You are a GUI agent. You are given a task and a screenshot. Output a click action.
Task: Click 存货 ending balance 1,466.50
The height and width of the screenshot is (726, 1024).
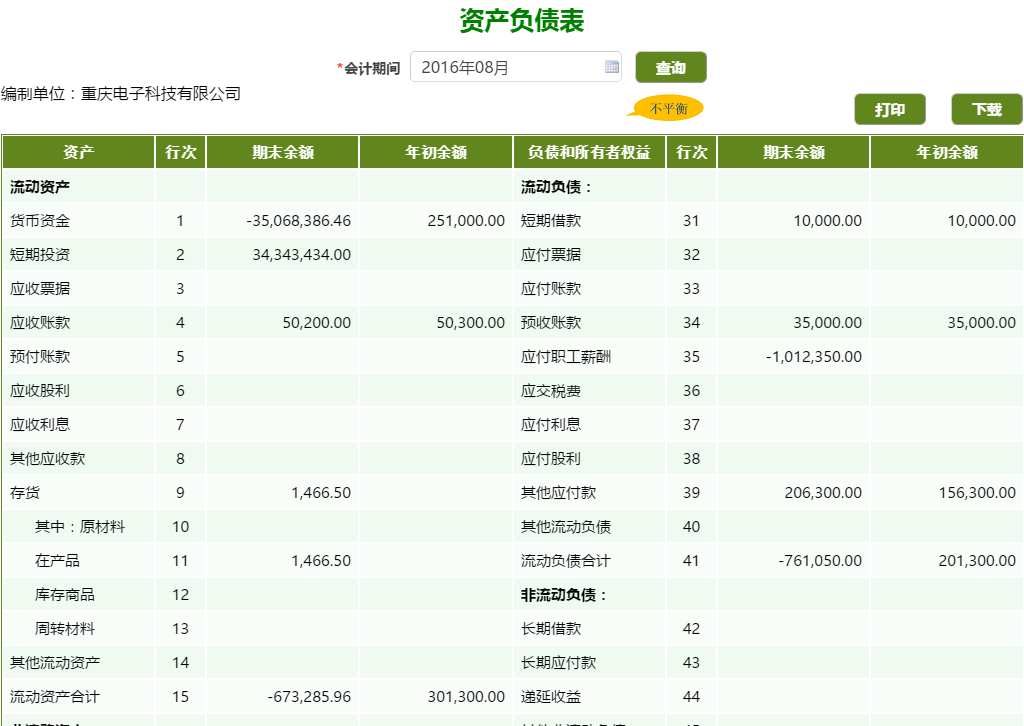coord(321,492)
